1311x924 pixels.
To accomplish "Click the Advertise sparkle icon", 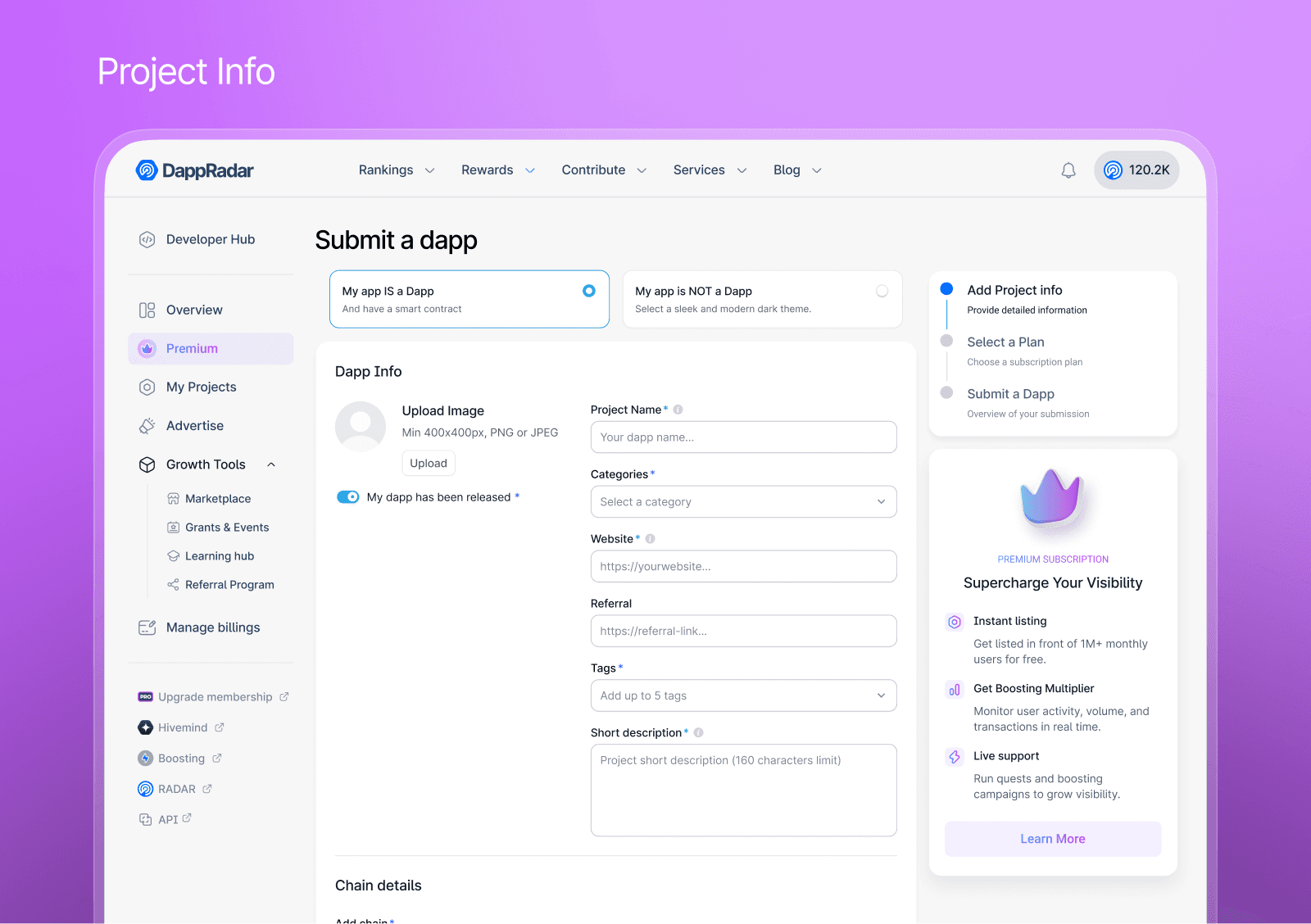I will tap(147, 426).
